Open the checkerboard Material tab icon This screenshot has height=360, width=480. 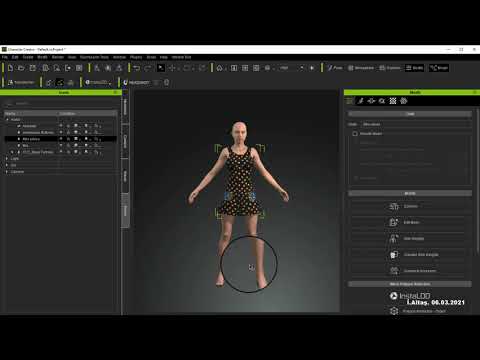pos(393,101)
